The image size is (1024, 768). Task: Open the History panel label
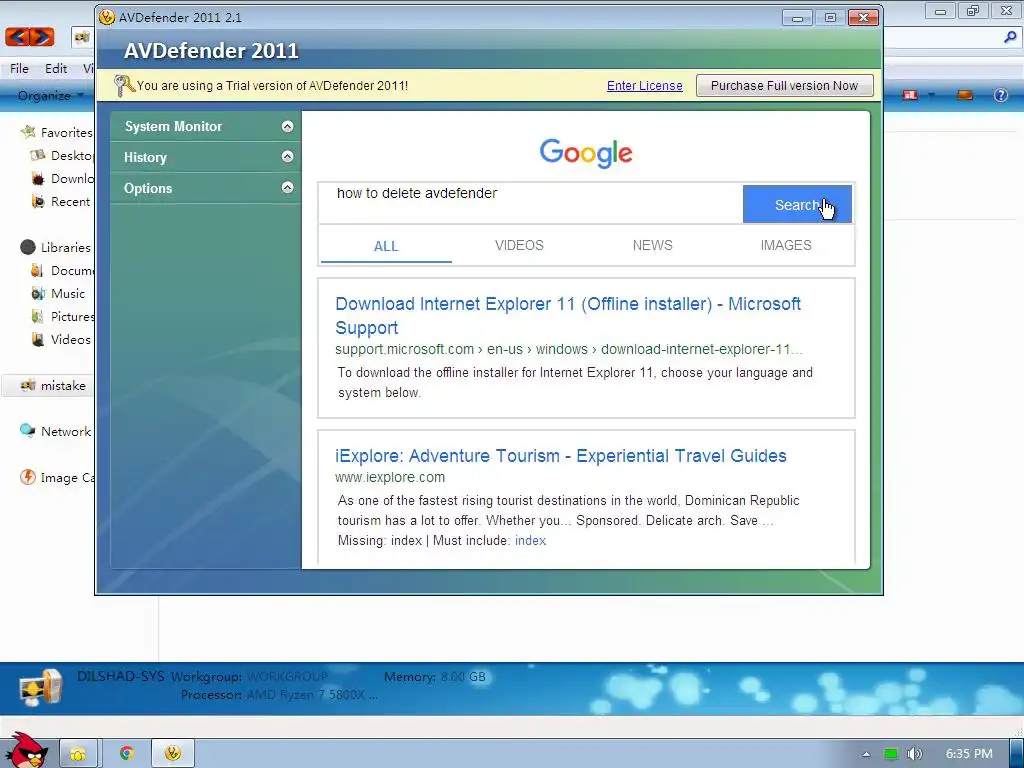click(146, 157)
